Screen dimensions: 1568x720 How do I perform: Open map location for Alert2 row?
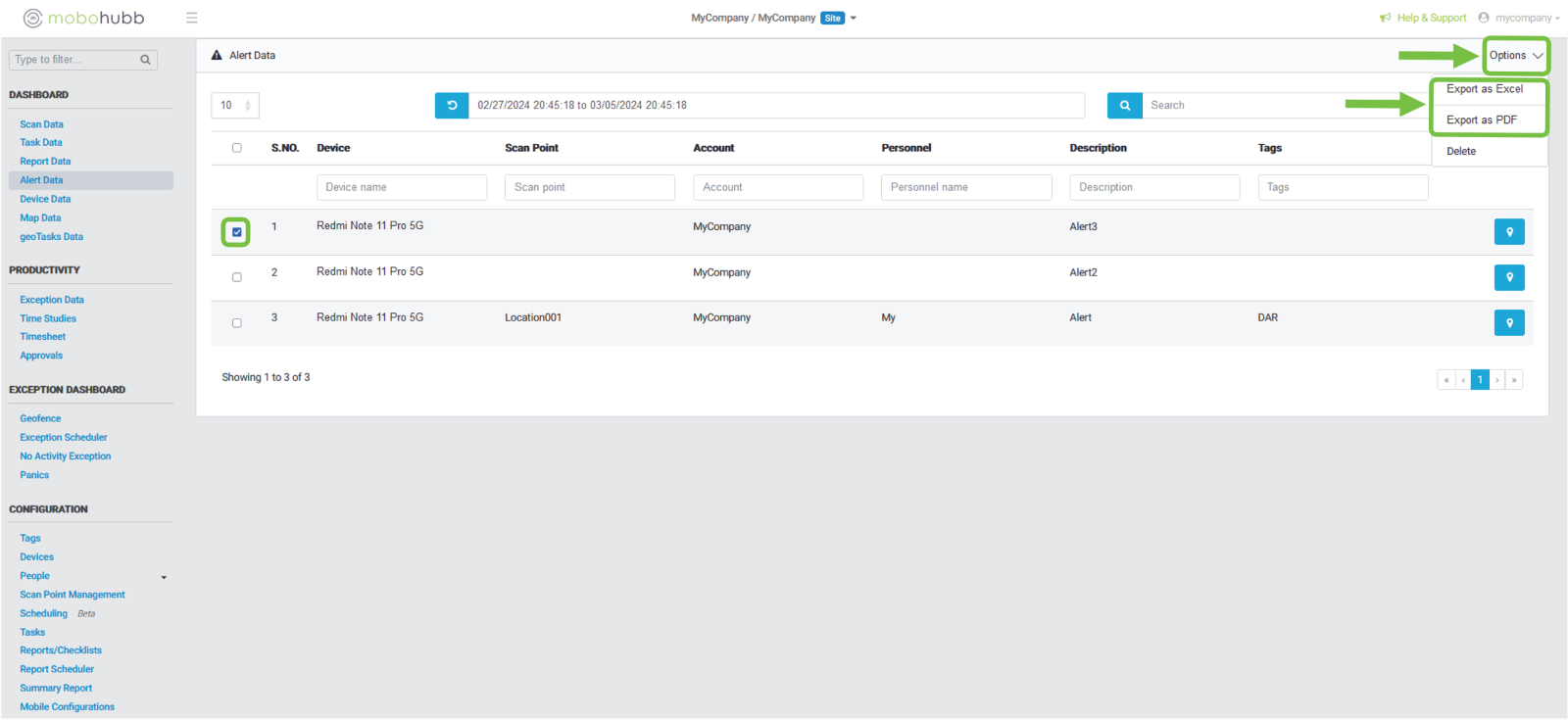click(x=1508, y=277)
